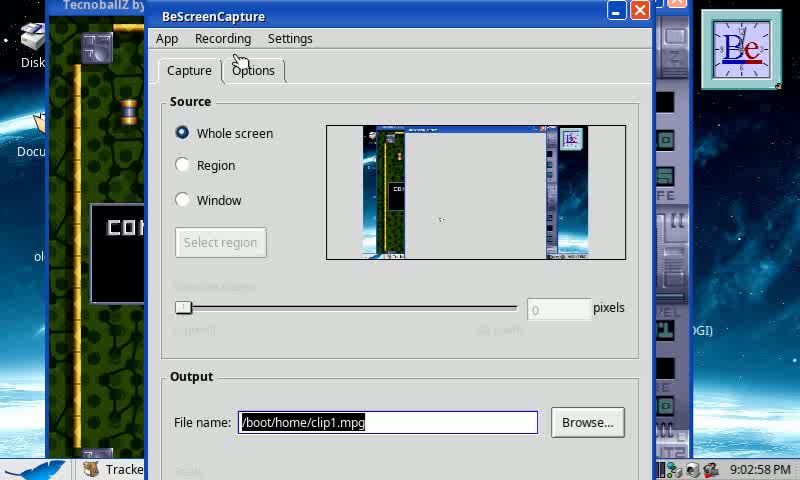Click the Disk desktop icon

(x=33, y=46)
